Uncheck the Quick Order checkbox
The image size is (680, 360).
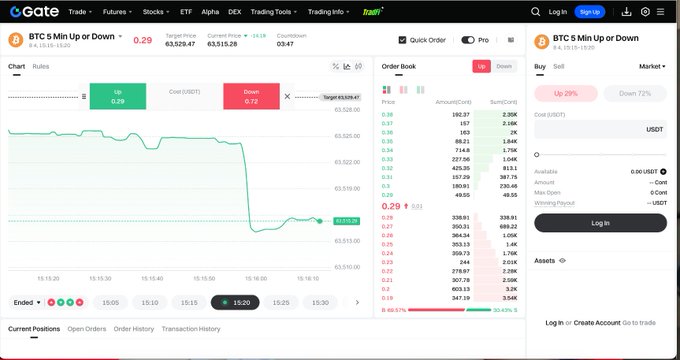[x=402, y=40]
